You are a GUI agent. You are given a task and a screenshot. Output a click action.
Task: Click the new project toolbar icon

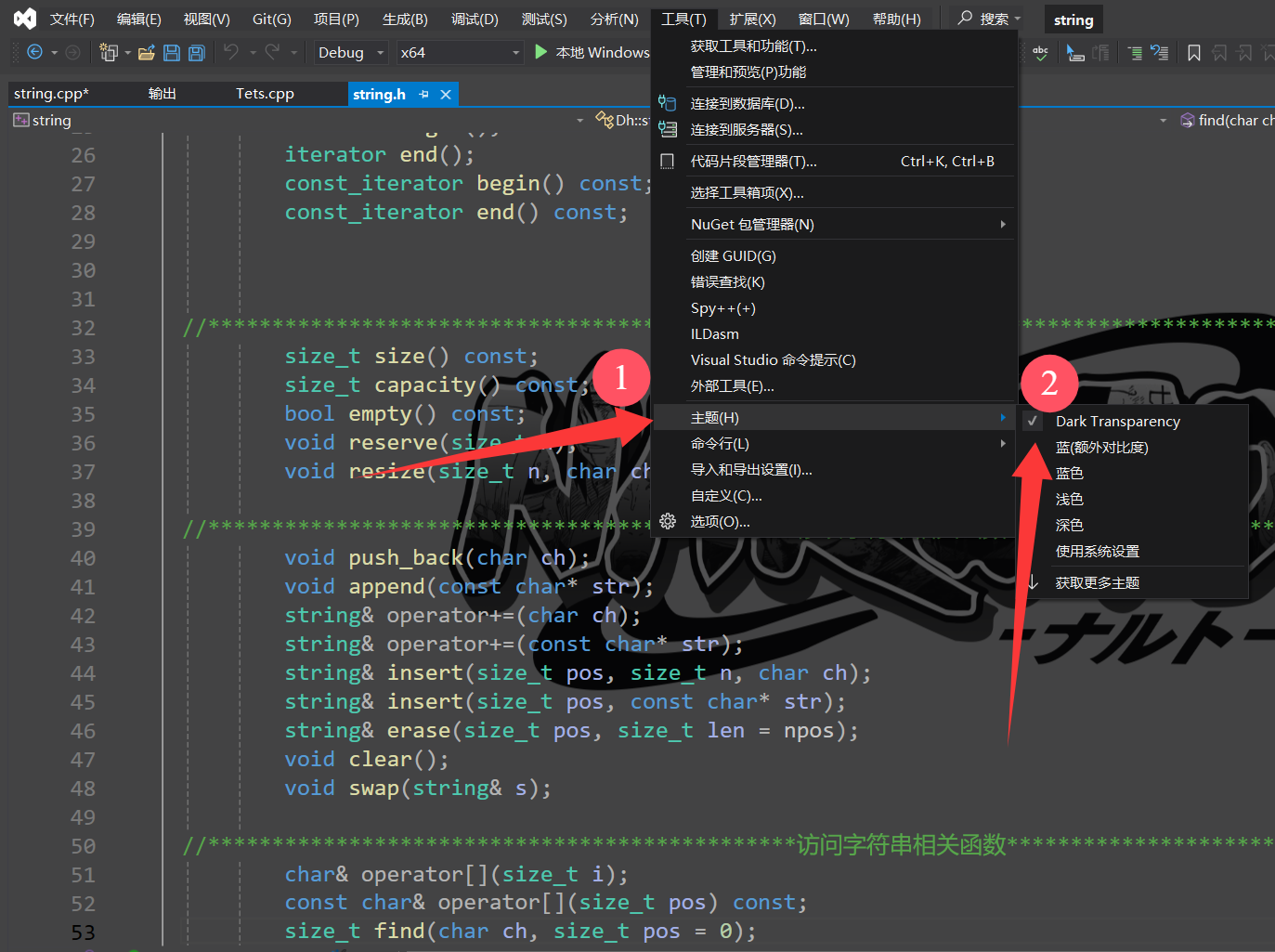tap(109, 52)
